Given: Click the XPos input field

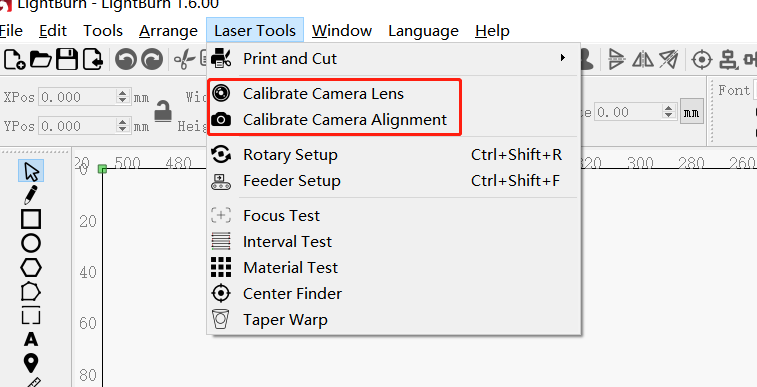Looking at the screenshot, I should (x=84, y=97).
